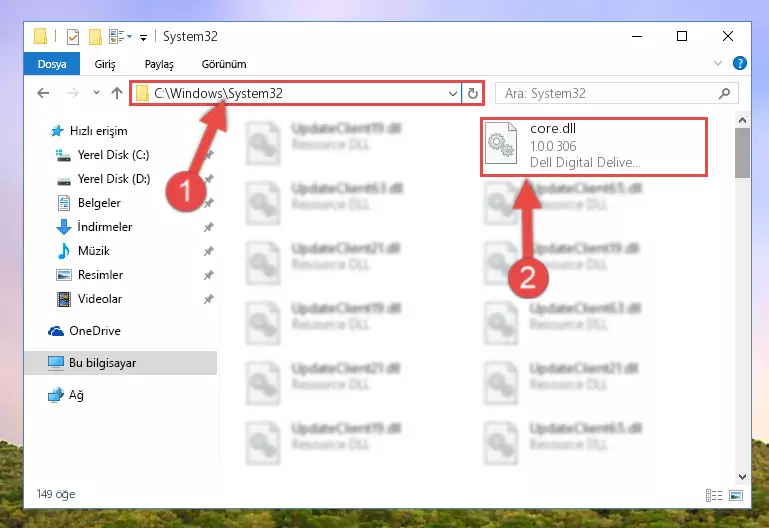The image size is (769, 528).
Task: Click the folder icon in the title bar
Action: [40, 36]
